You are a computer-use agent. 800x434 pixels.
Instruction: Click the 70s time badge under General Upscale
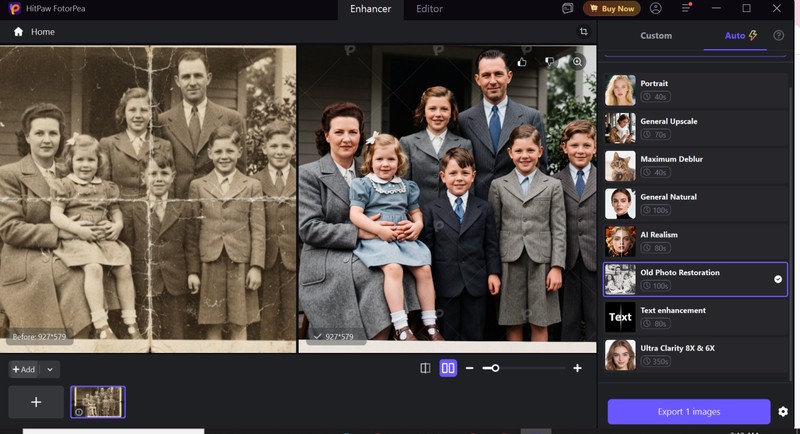(x=655, y=135)
